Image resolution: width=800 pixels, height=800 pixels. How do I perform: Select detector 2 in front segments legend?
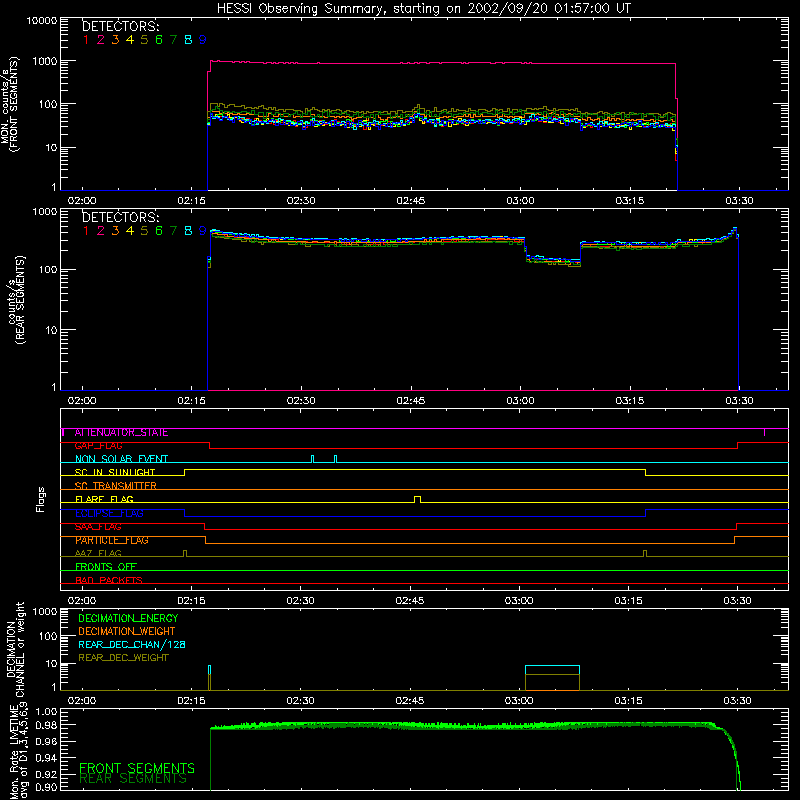[x=101, y=40]
